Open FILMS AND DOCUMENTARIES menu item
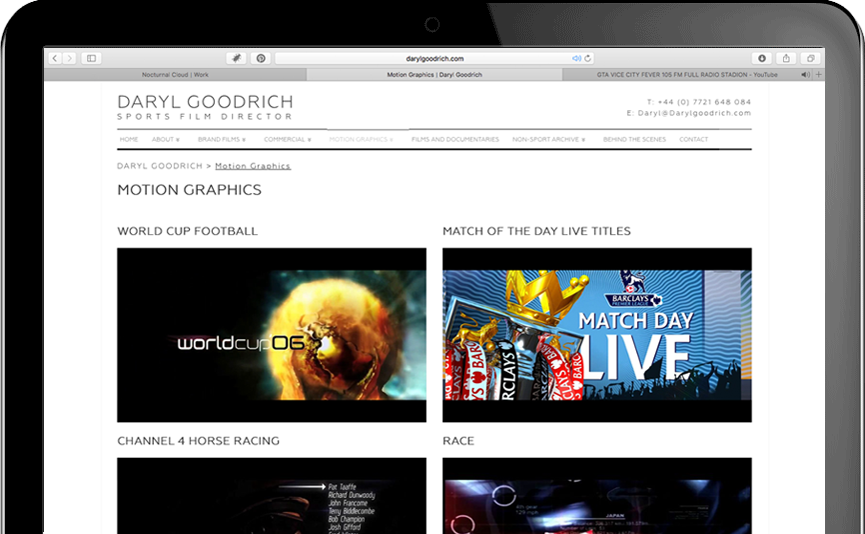 pos(455,140)
